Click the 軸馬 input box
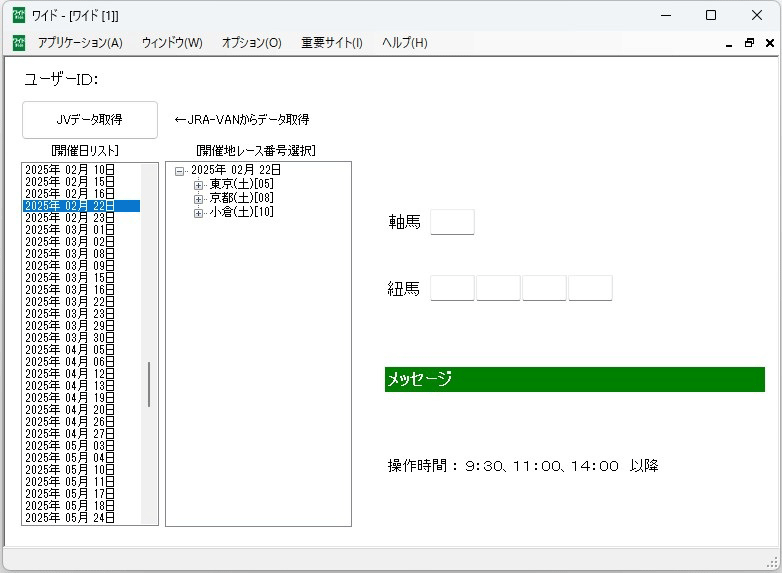The image size is (782, 573). pos(452,222)
